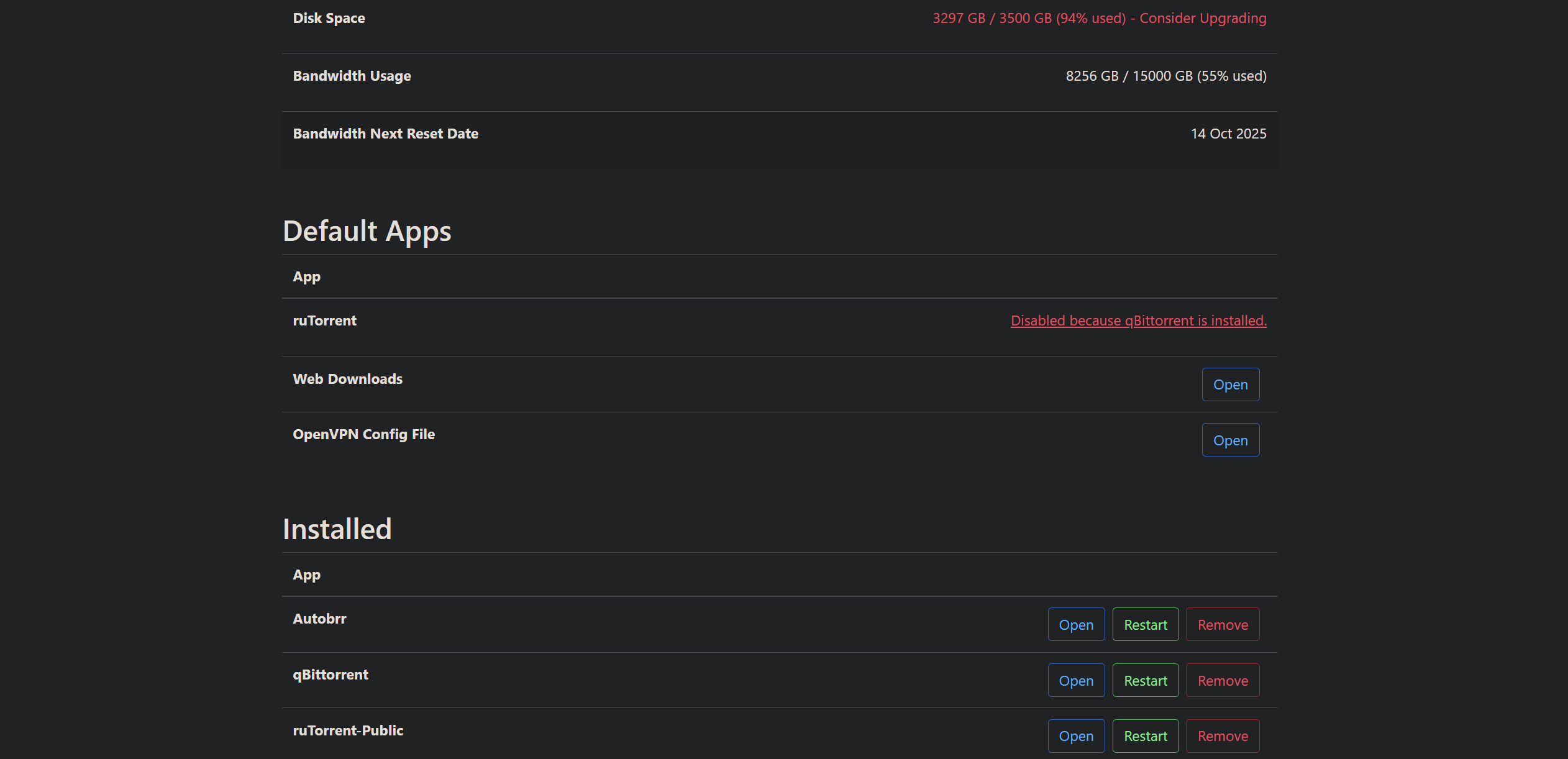The width and height of the screenshot is (1568, 759).
Task: Open qBittorrent
Action: (1076, 681)
